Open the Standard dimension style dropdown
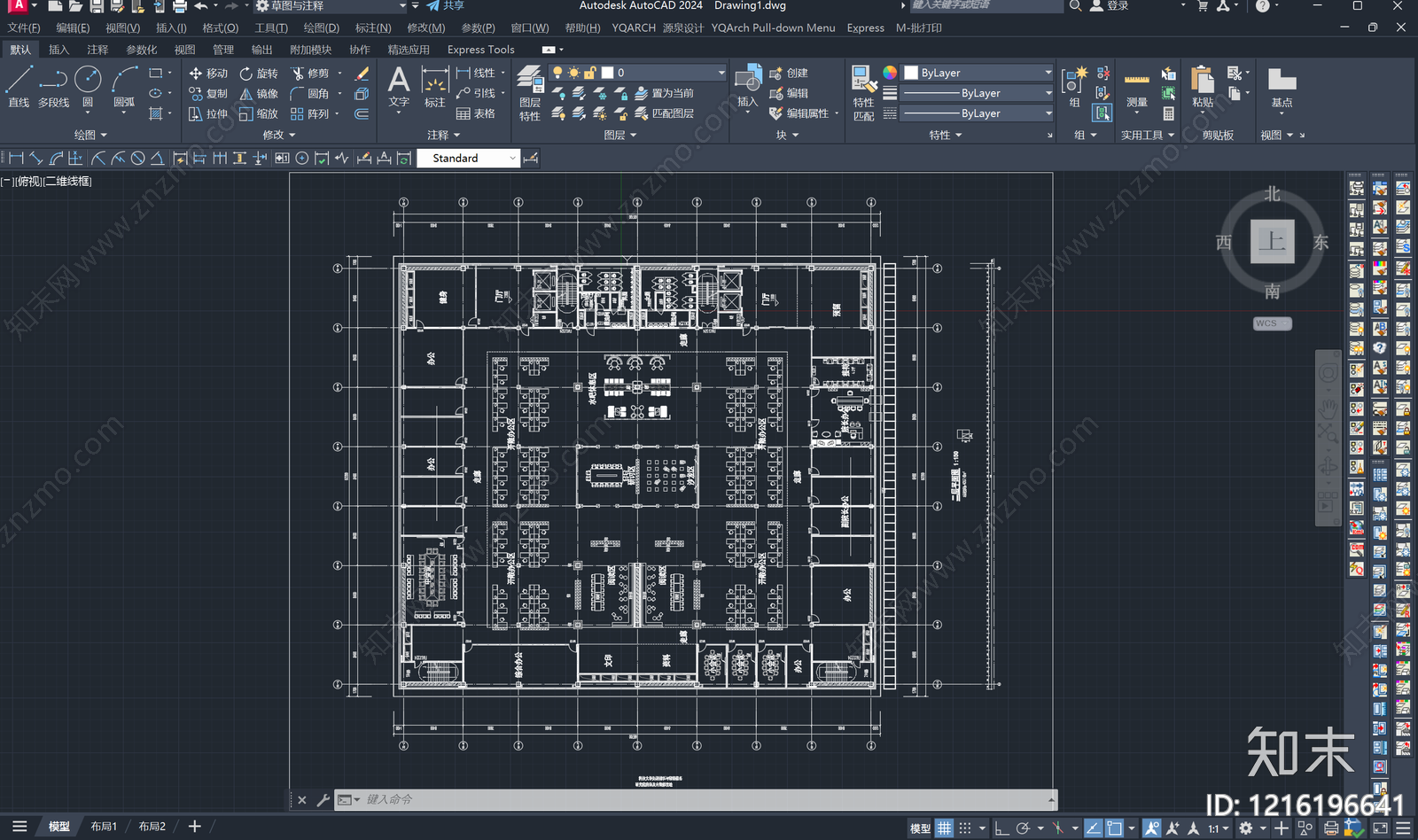 pos(468,158)
